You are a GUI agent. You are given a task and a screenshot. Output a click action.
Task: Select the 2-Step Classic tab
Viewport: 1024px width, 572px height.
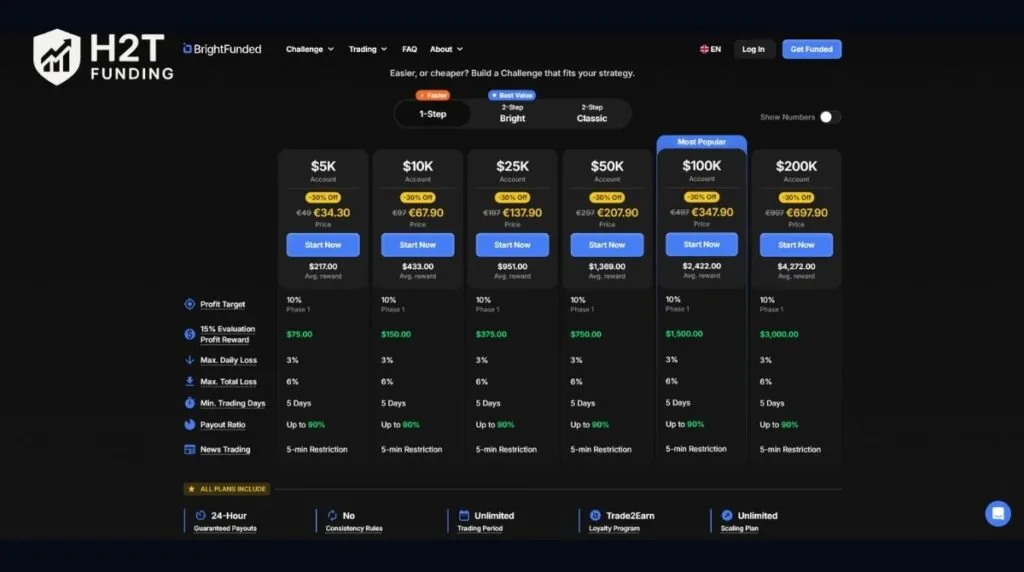tap(592, 114)
